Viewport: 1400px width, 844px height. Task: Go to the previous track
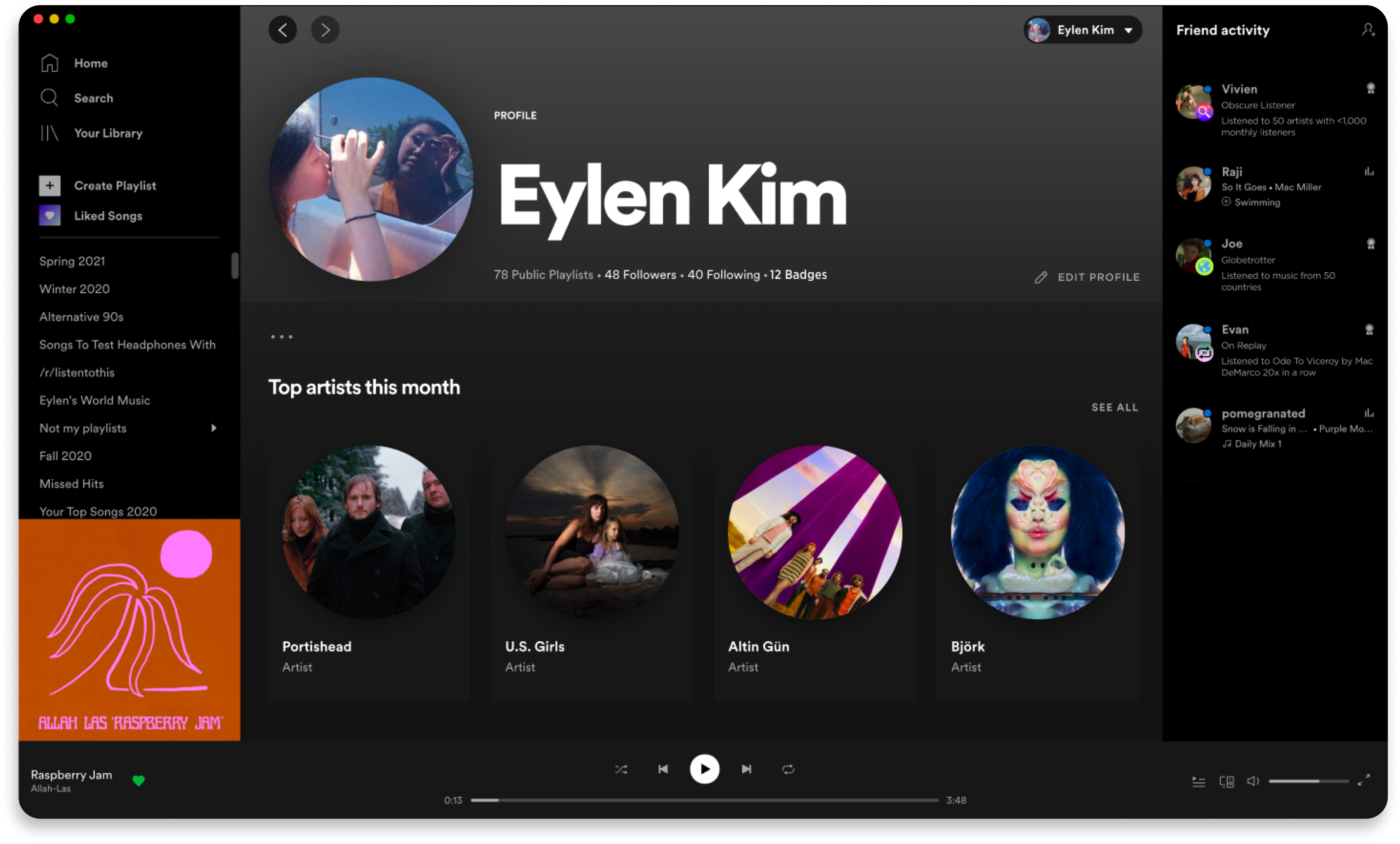pyautogui.click(x=663, y=769)
